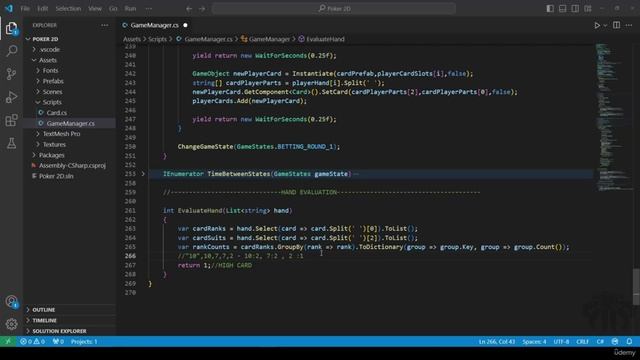Open Poker 2D.sln file

pyautogui.click(x=69, y=176)
